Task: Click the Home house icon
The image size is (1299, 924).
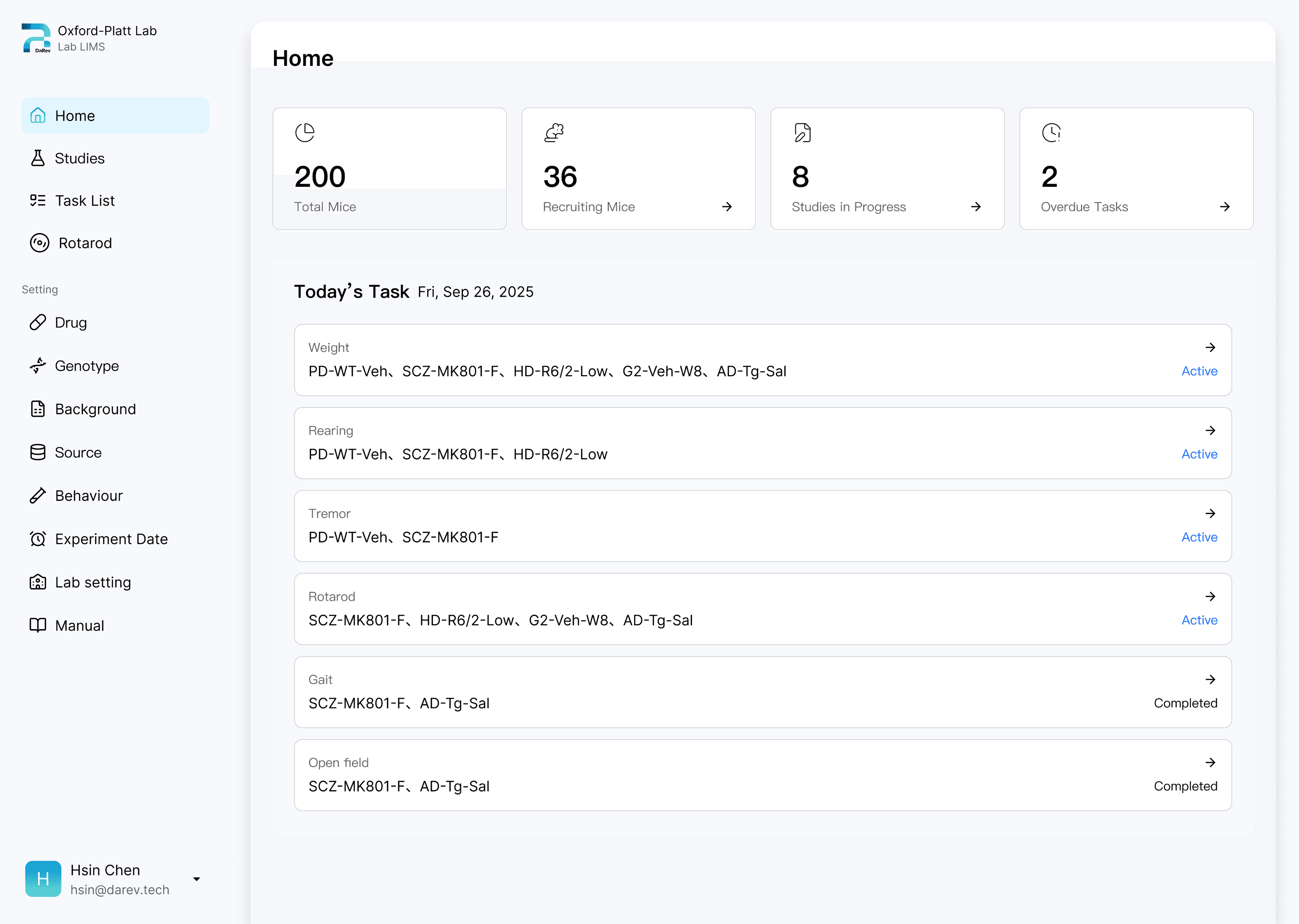Action: pyautogui.click(x=38, y=115)
